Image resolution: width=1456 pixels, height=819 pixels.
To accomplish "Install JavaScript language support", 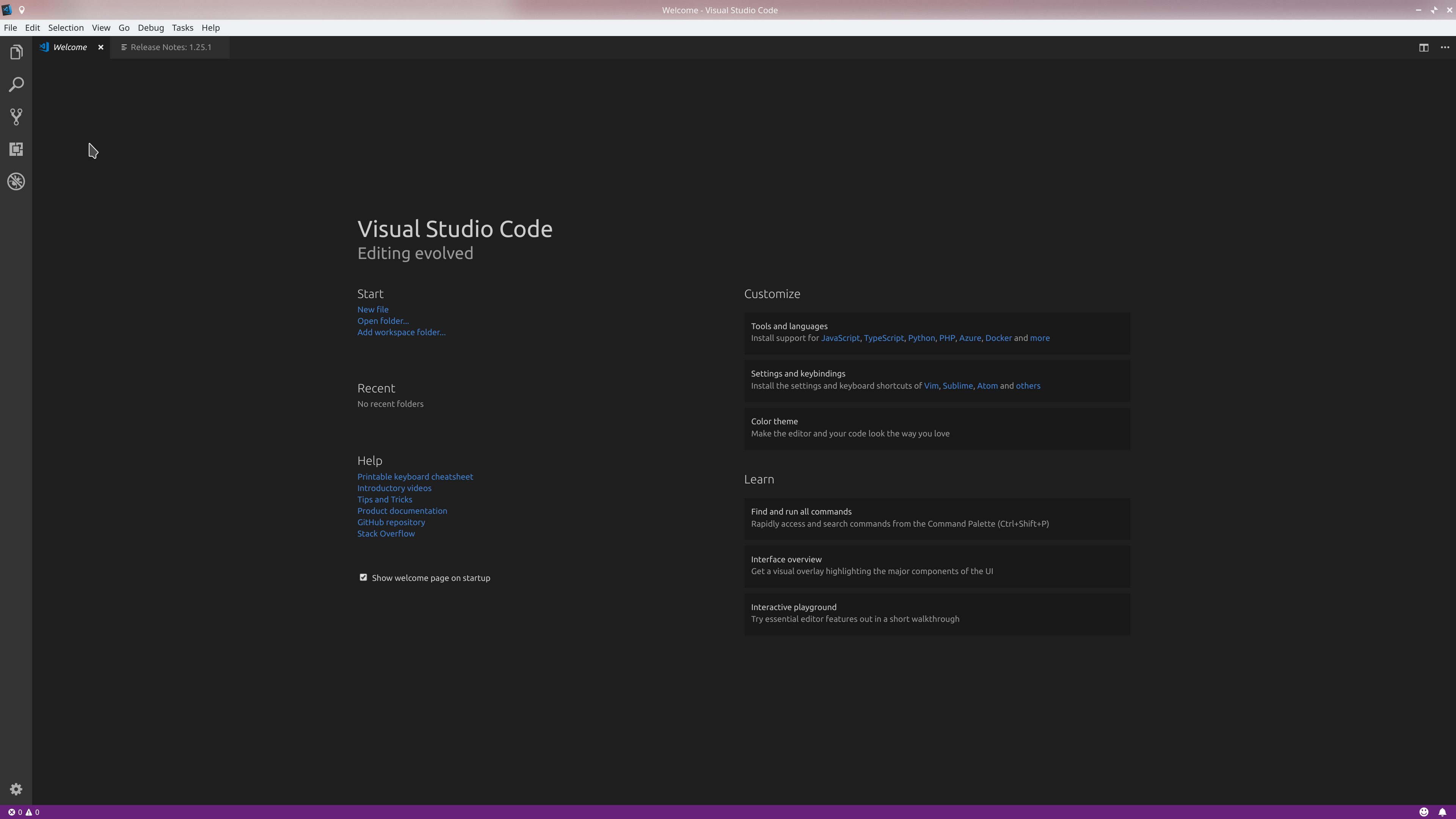I will tap(841, 337).
